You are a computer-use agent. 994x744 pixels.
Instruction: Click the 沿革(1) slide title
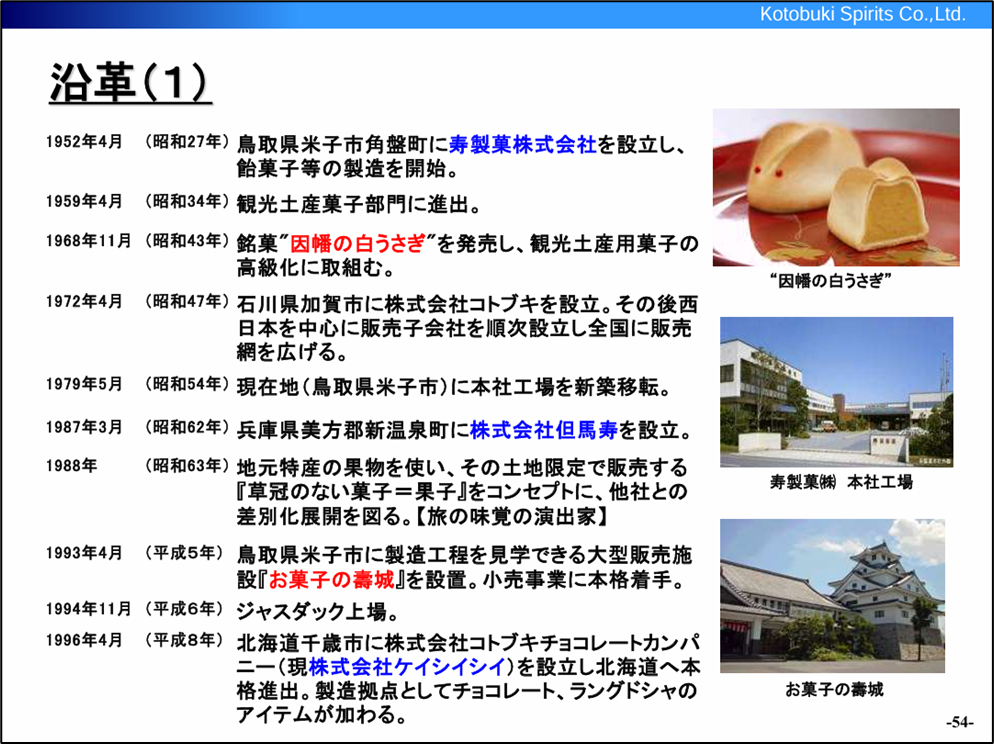click(130, 84)
